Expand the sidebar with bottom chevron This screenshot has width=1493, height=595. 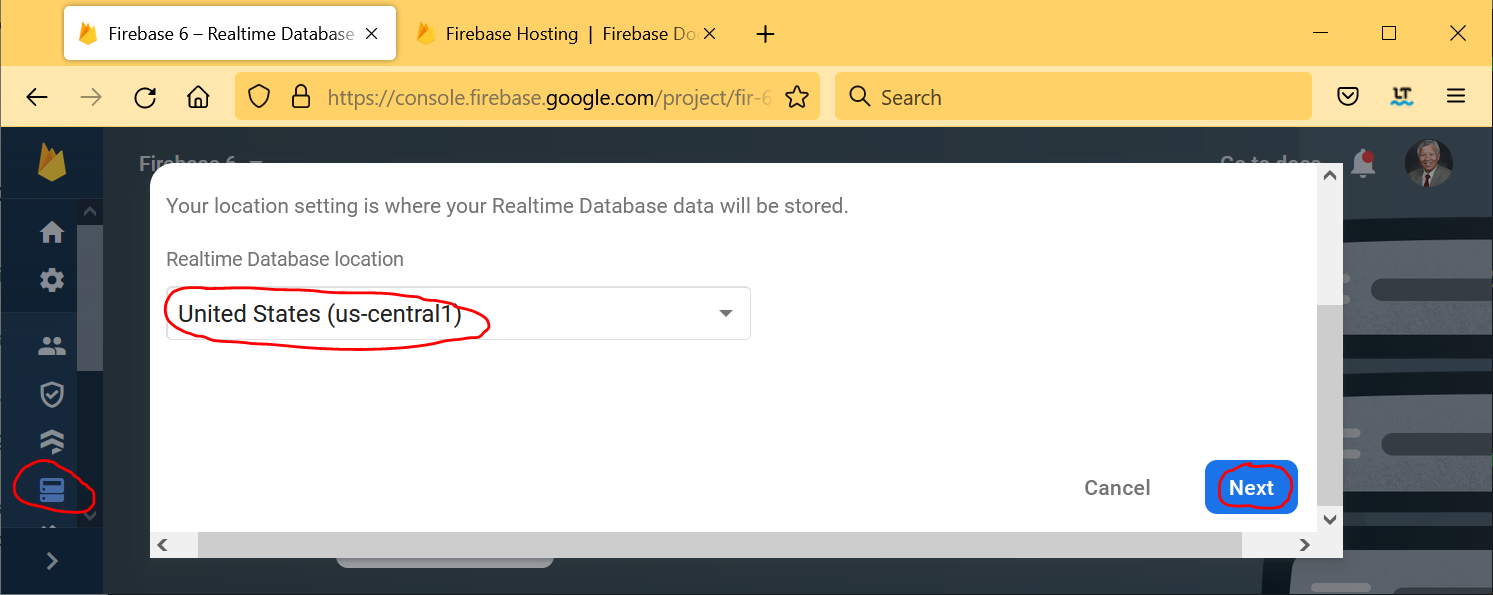tap(52, 561)
